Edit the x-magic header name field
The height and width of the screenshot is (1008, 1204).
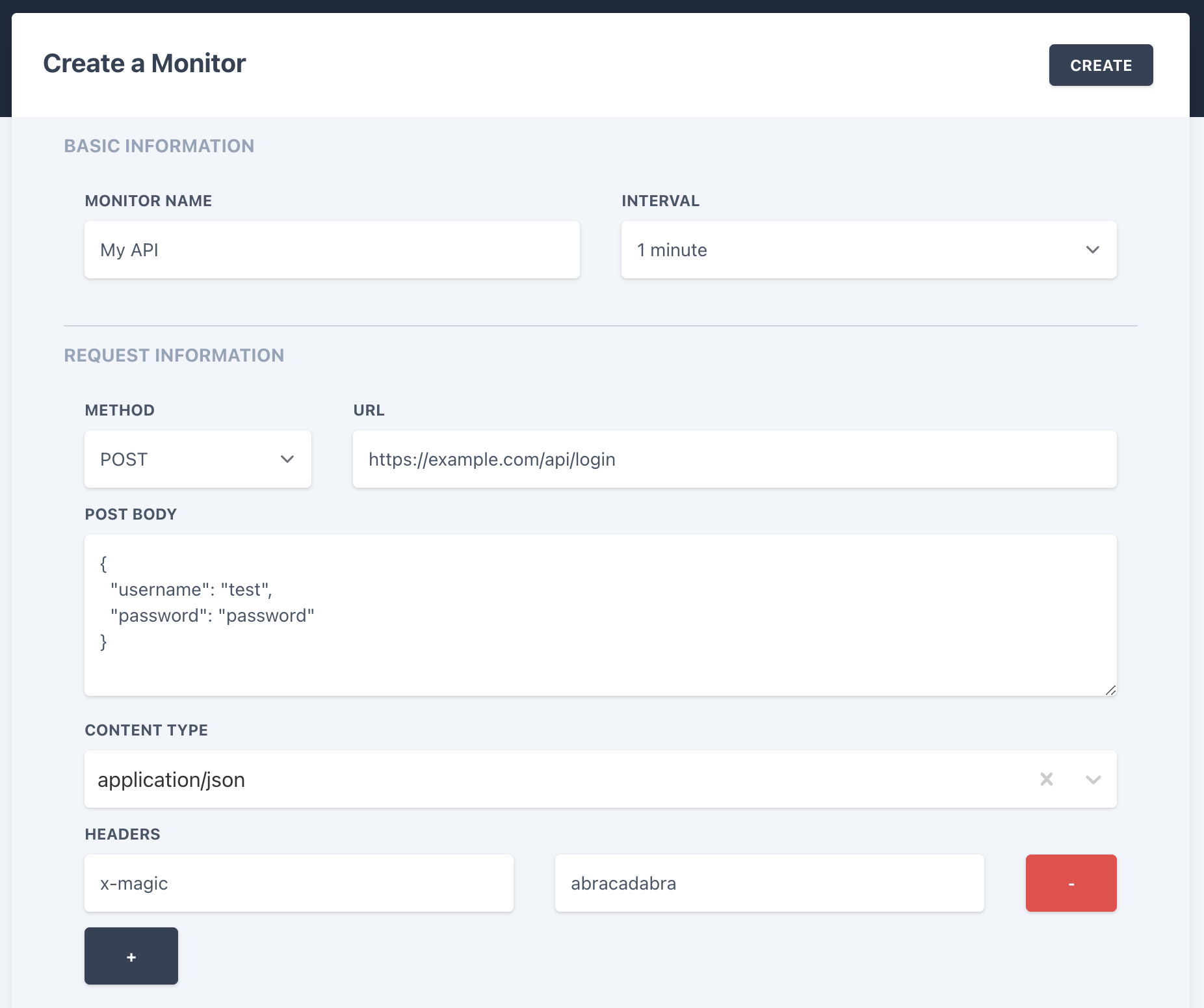pyautogui.click(x=299, y=883)
